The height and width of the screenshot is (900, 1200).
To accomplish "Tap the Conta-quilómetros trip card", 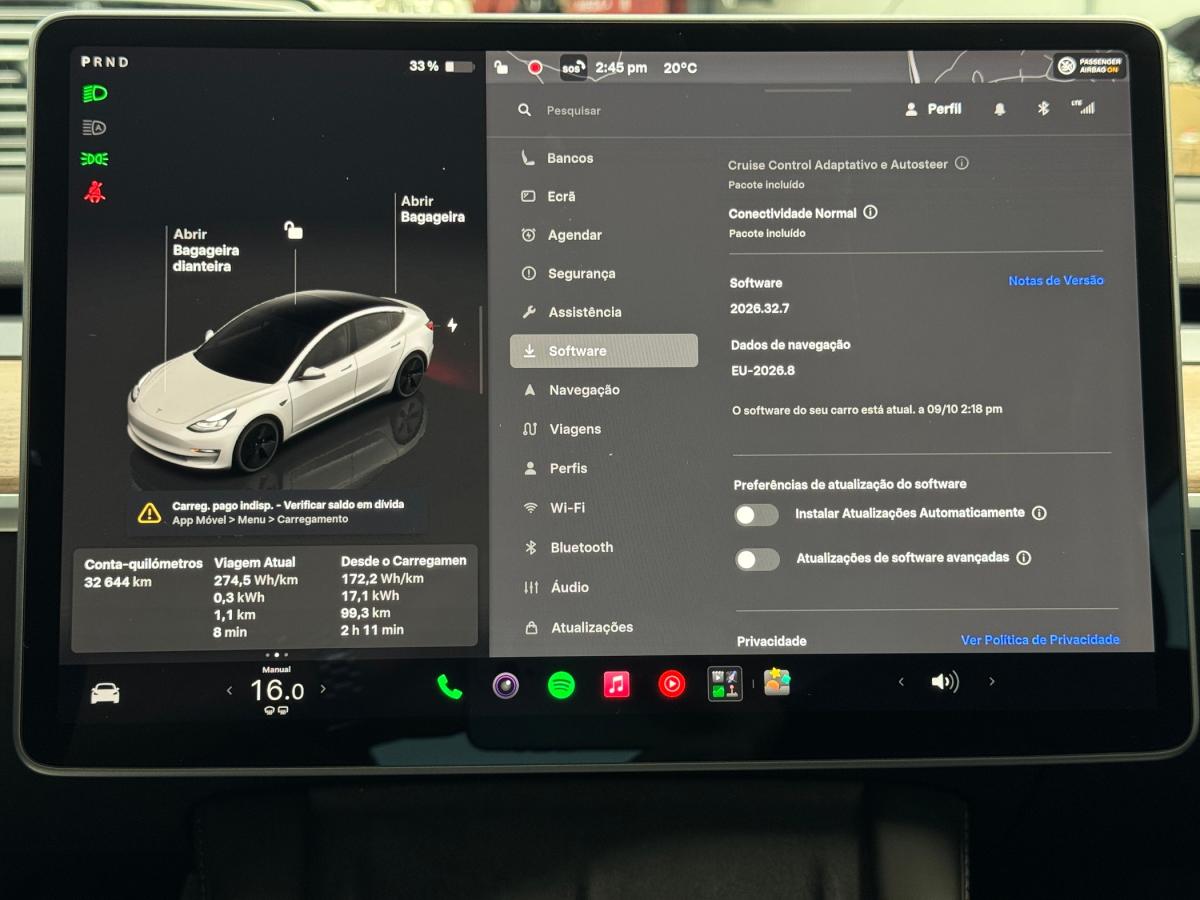I will coord(274,598).
